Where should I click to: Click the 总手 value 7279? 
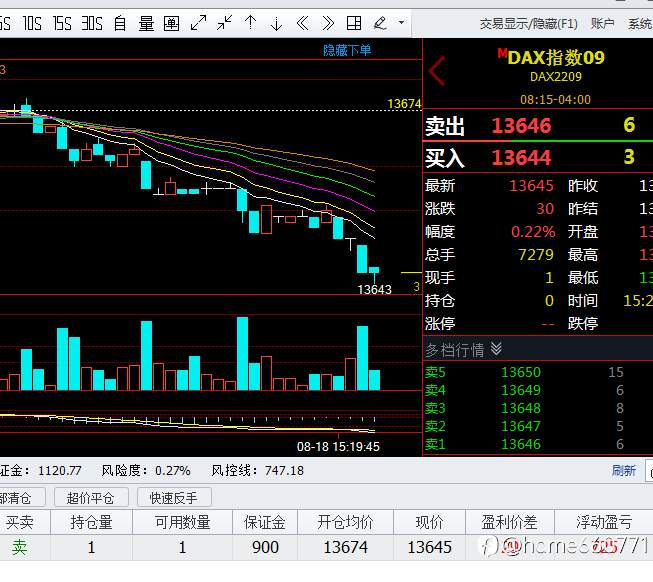click(536, 254)
